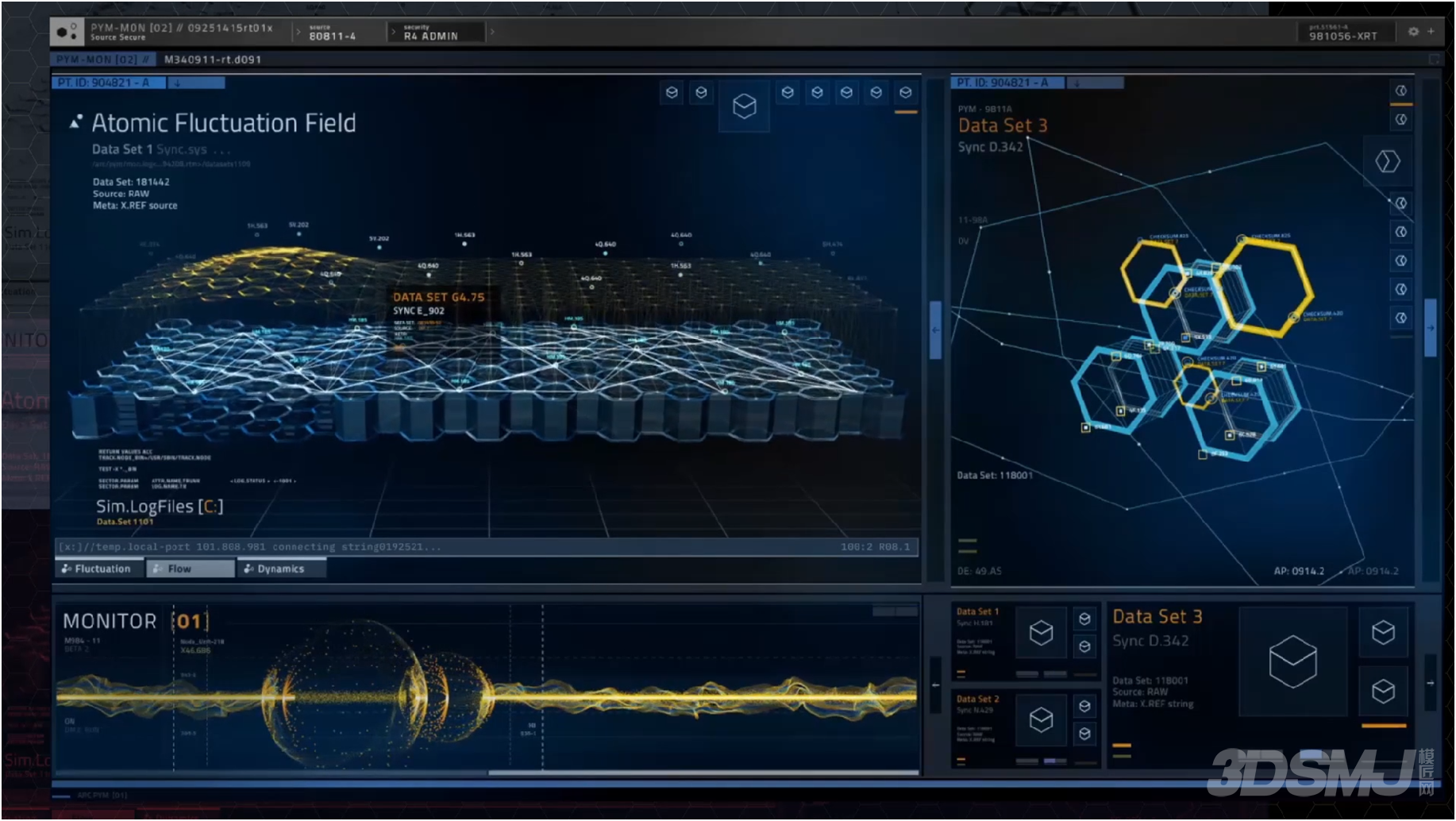
Task: Select the large hexagon icon in the Data Set 3 sidebar
Action: point(1388,161)
